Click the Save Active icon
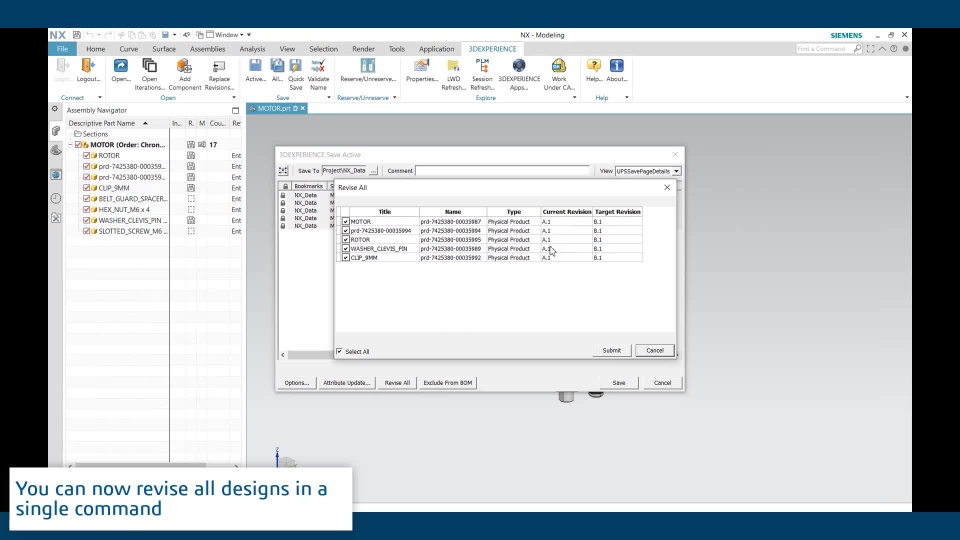The width and height of the screenshot is (960, 540). coord(255,66)
